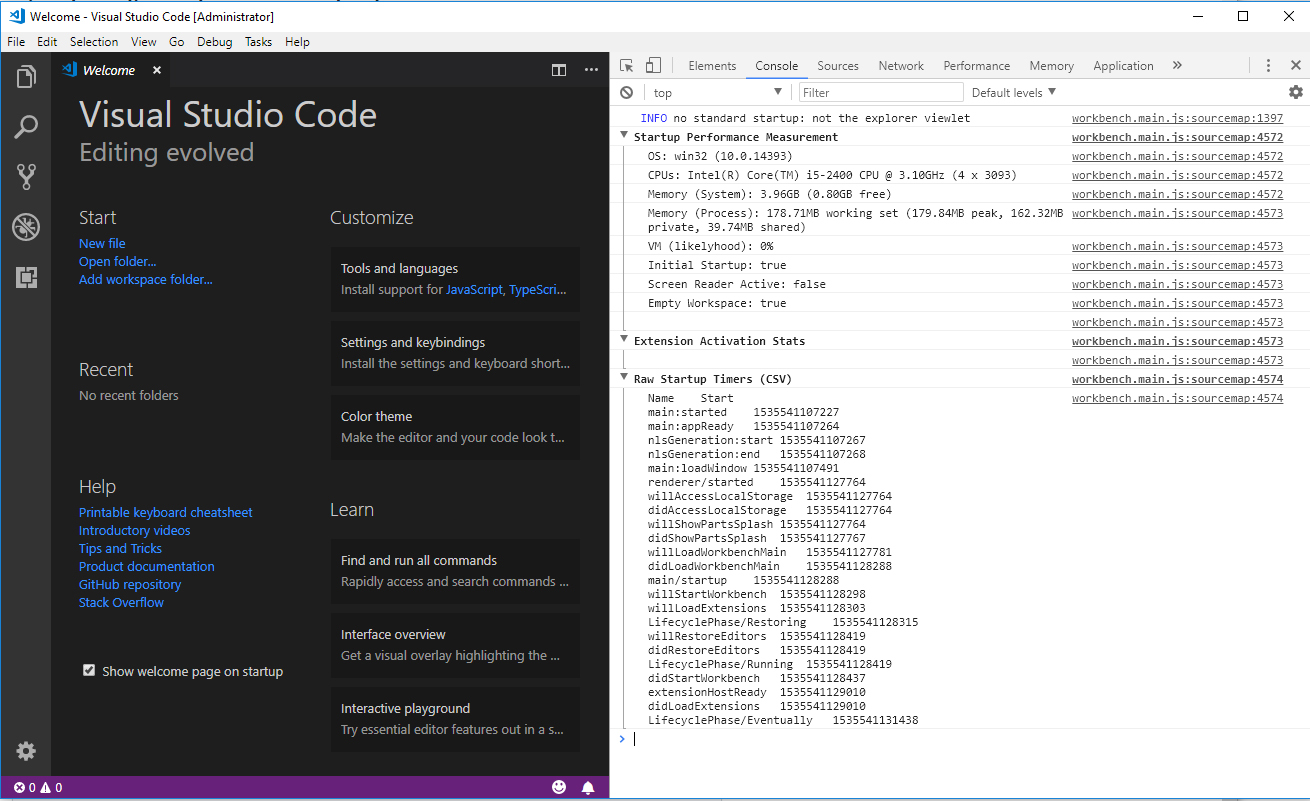Clear the console with the ban icon

click(628, 92)
